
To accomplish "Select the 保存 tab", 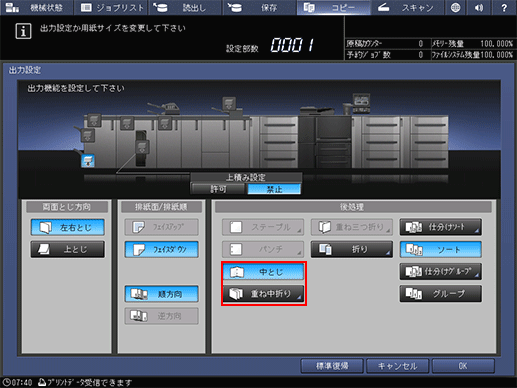I will click(x=259, y=7).
